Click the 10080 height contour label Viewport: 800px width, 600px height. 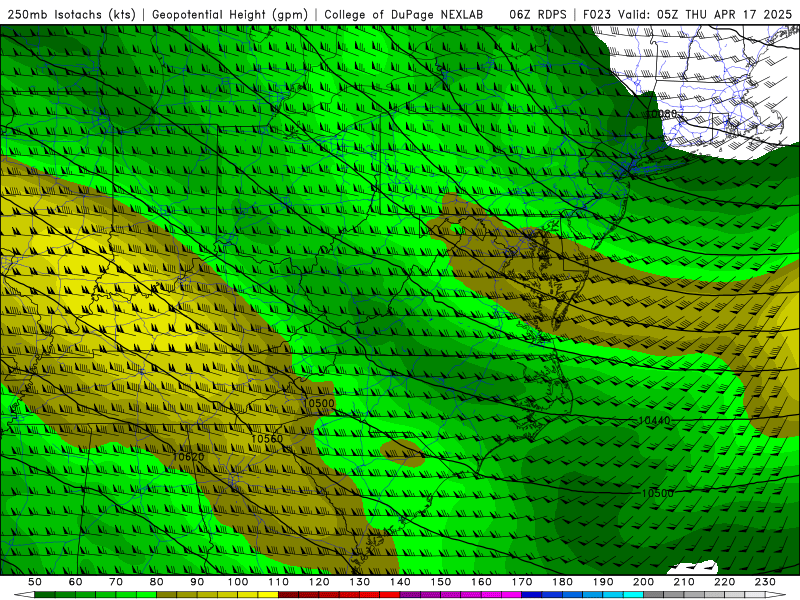coord(662,114)
